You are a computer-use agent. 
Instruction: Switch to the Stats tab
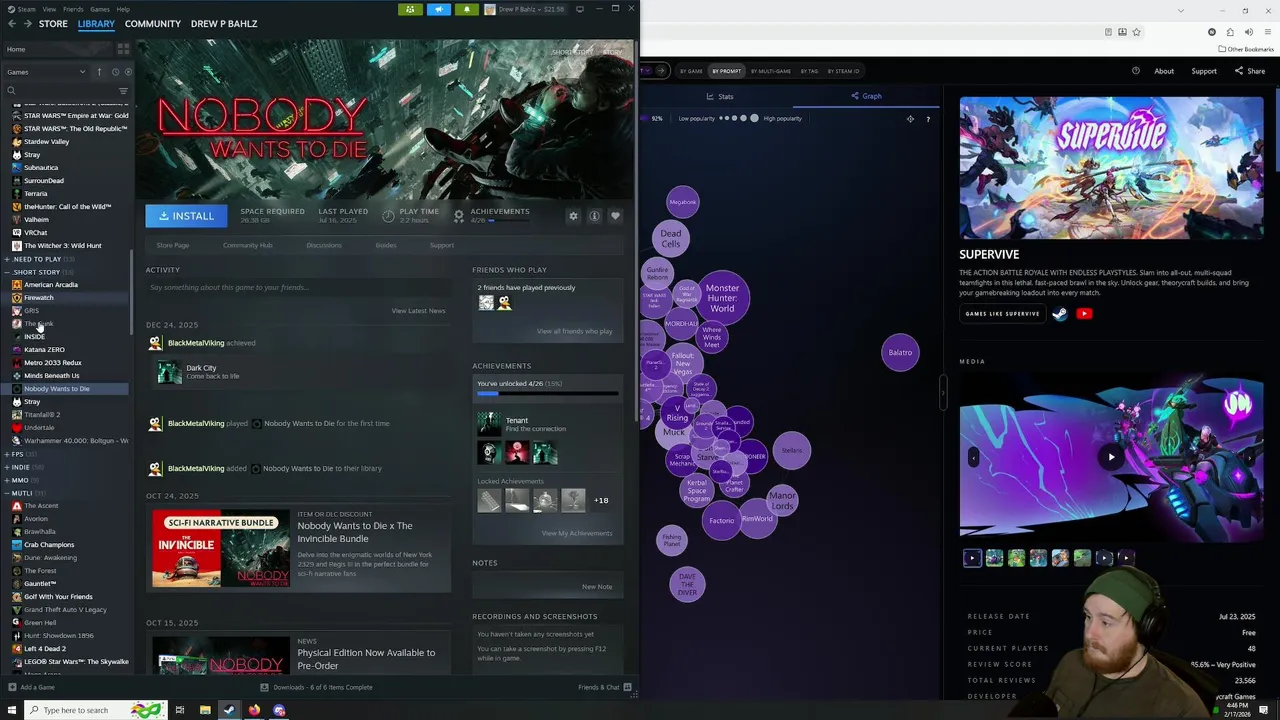pos(719,96)
